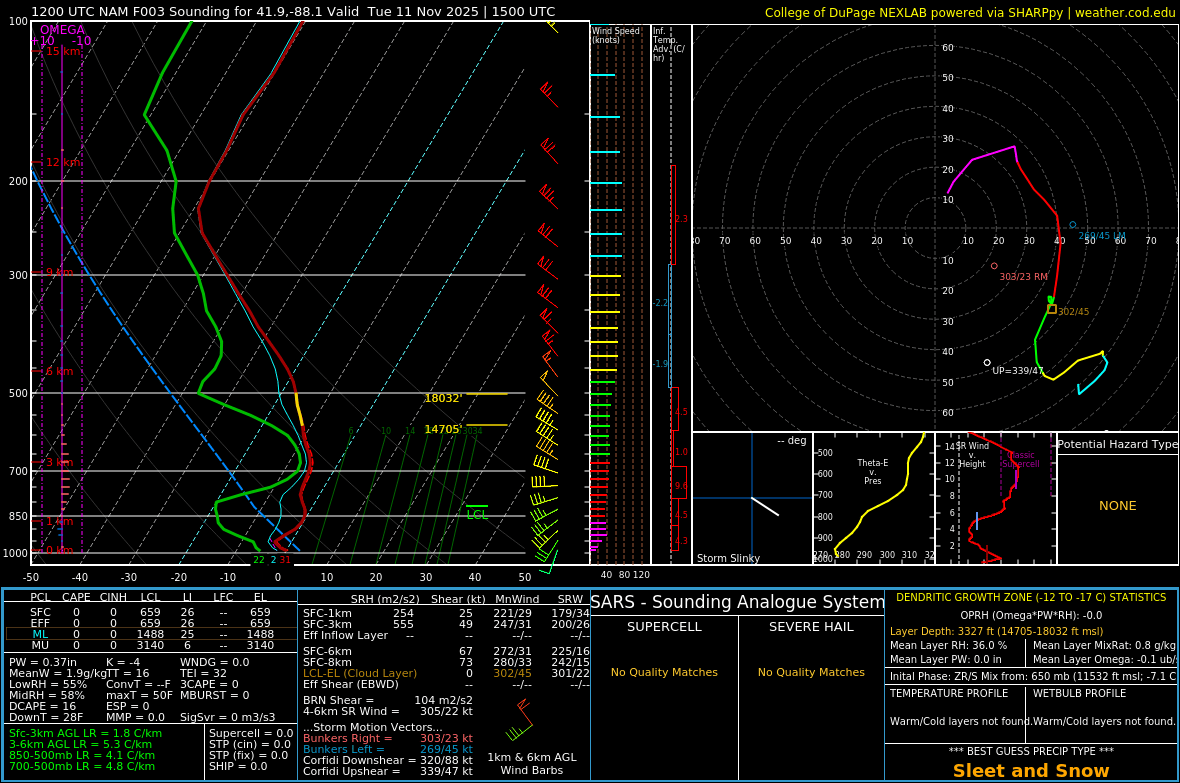Click the white Storm Slinky line marker
1180x783 pixels.
point(765,506)
